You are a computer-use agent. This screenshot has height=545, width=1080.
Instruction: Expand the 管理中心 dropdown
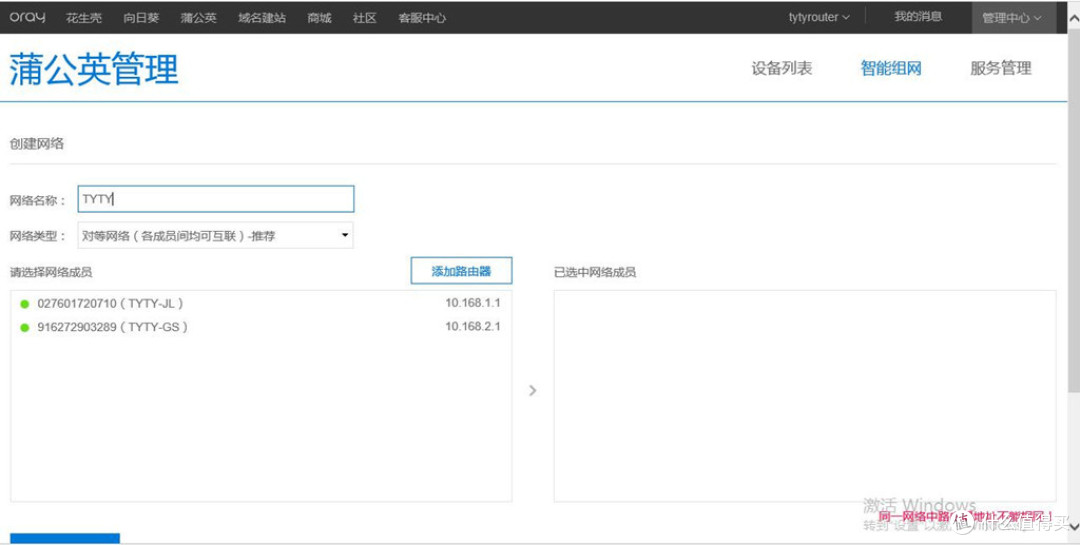[1012, 18]
